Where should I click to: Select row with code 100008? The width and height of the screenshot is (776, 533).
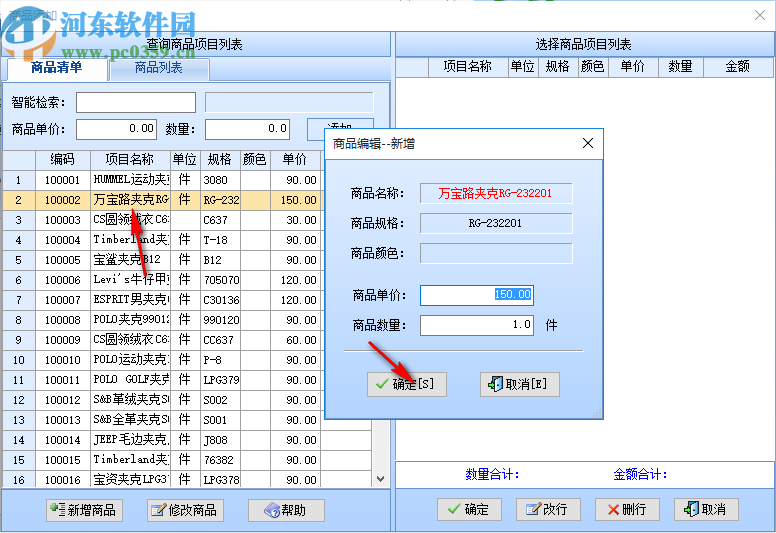point(163,320)
